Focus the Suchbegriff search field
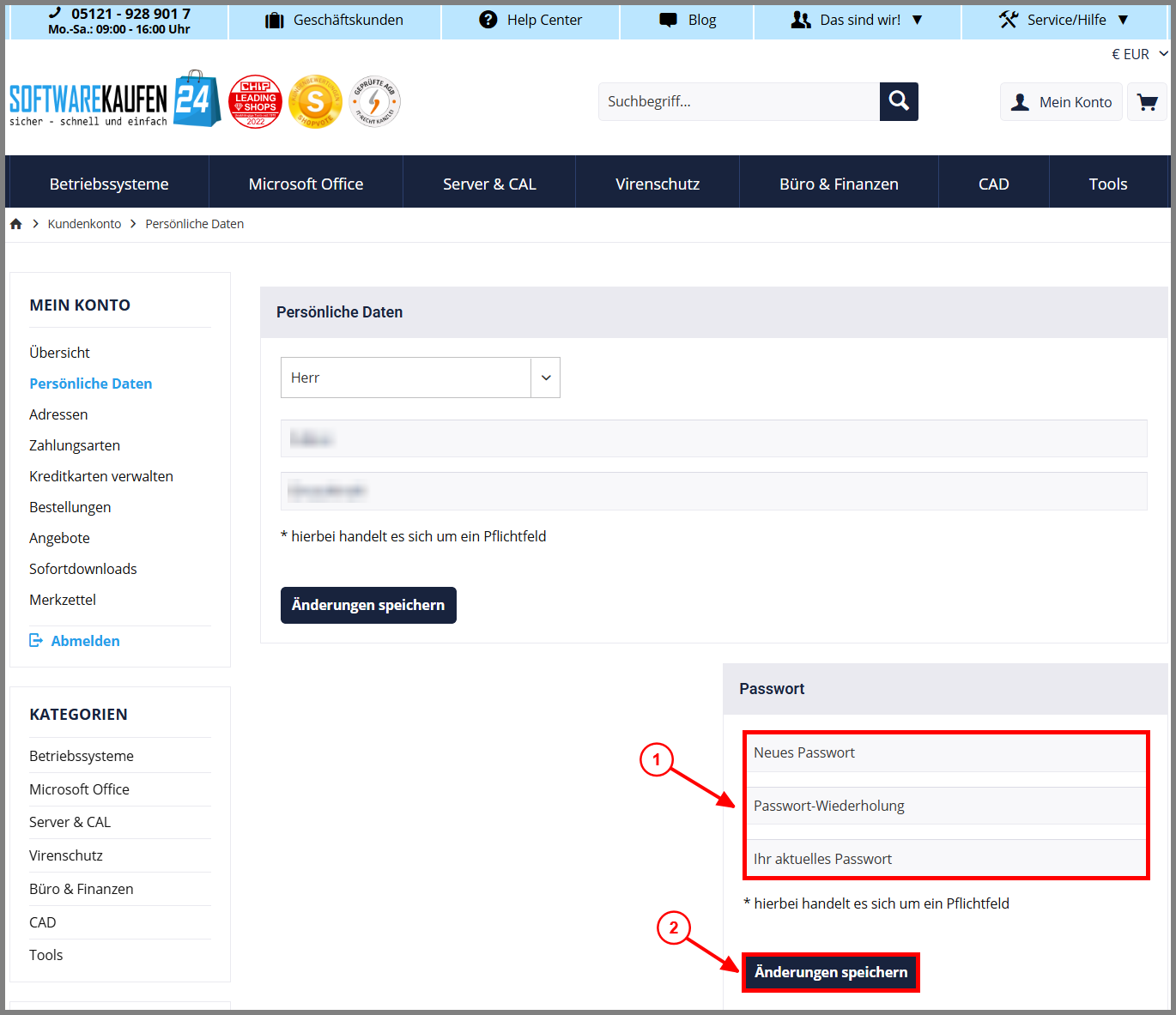Image resolution: width=1176 pixels, height=1015 pixels. click(739, 101)
